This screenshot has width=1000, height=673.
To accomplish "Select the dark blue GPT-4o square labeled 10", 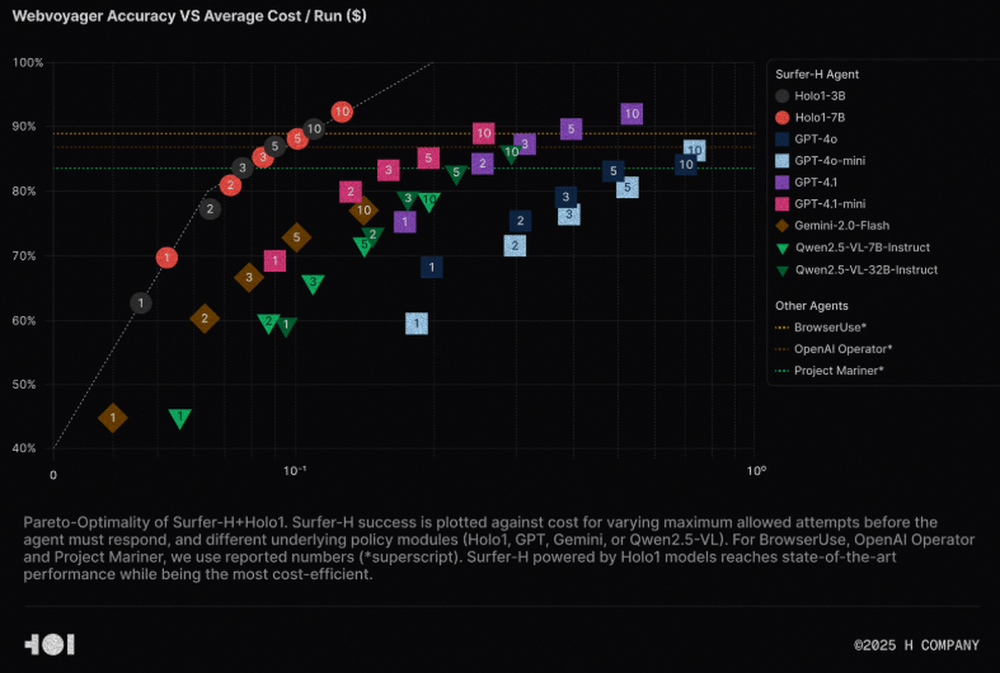I will click(686, 165).
